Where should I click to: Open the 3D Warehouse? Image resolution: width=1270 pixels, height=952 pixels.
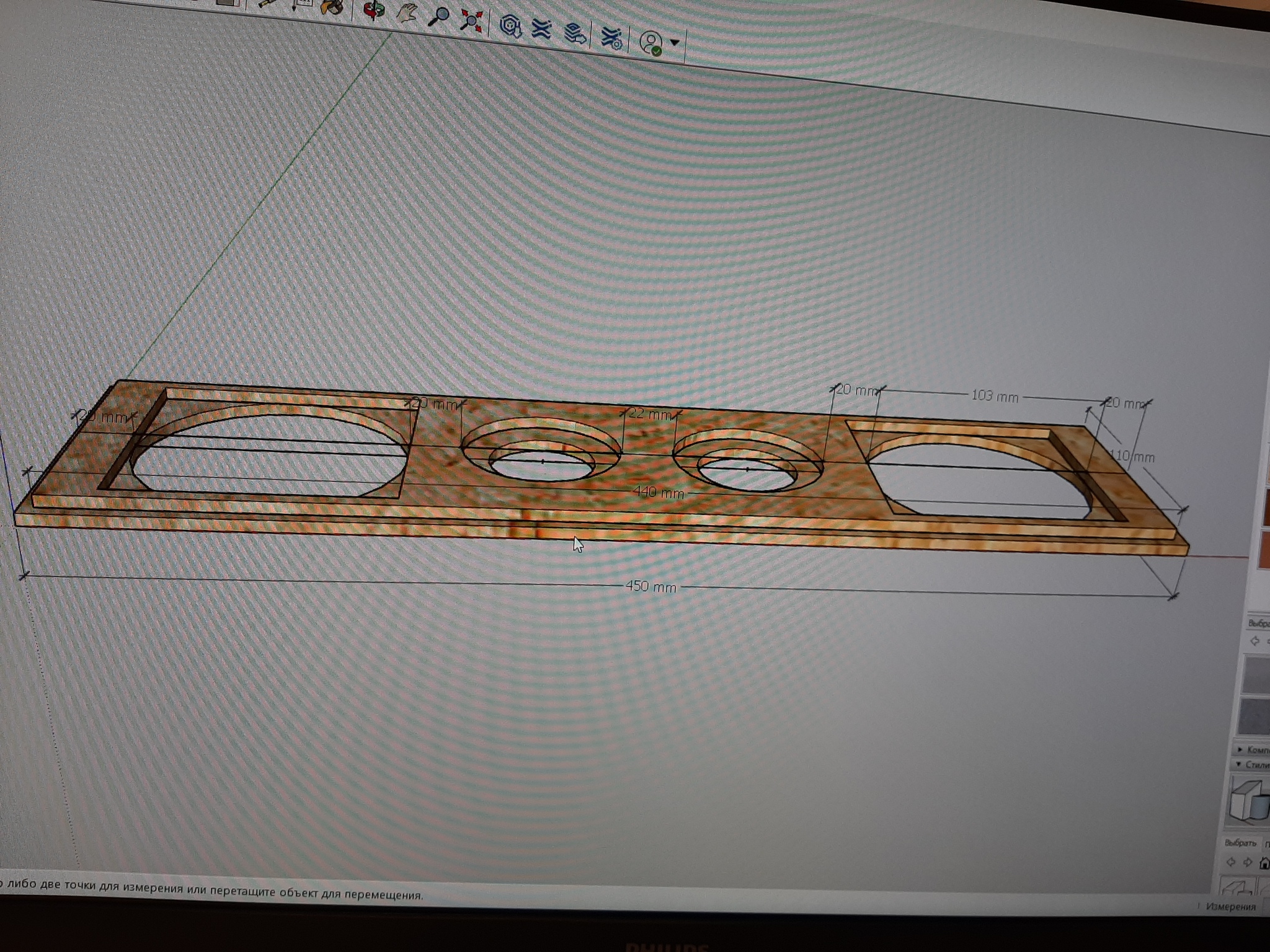point(510,26)
